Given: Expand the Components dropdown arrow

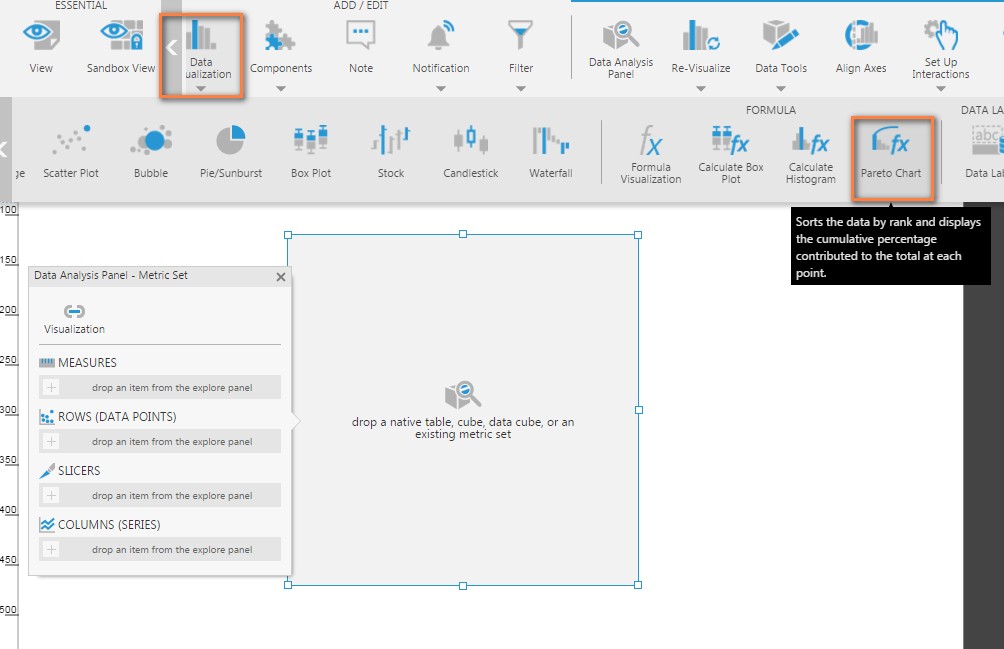Looking at the screenshot, I should pos(281,89).
